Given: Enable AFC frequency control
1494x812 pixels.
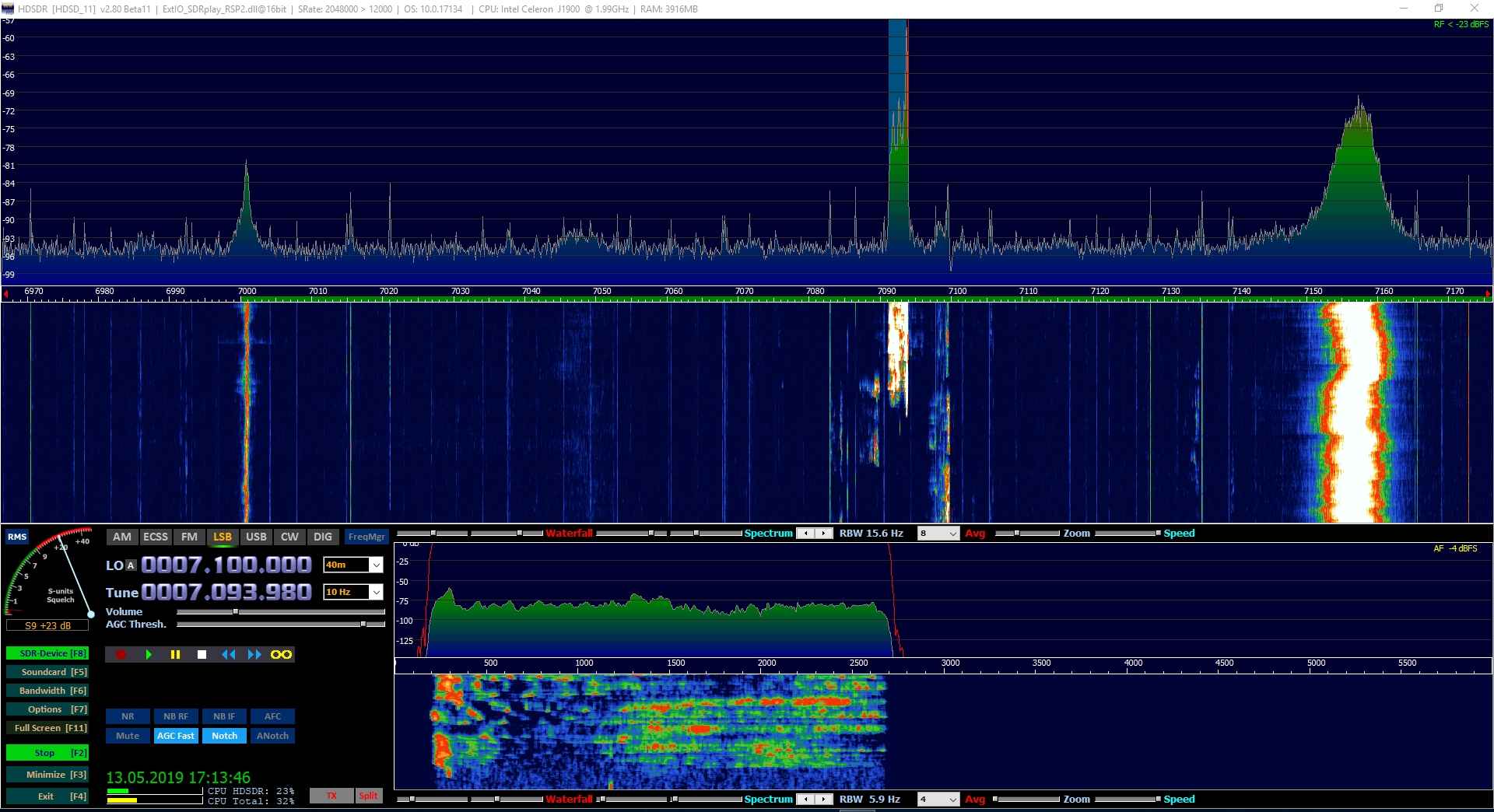Looking at the screenshot, I should coord(272,716).
